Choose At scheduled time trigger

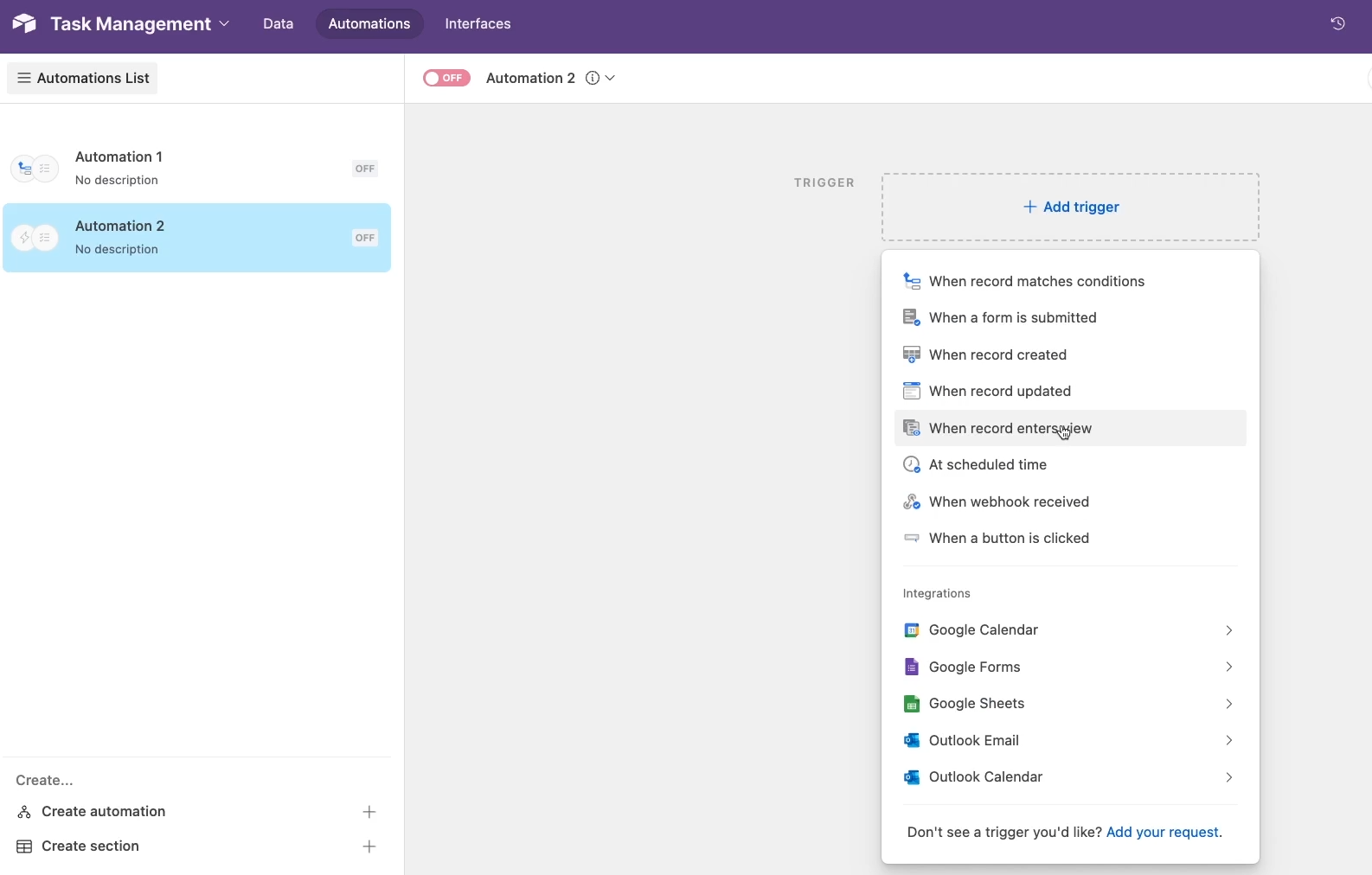click(x=1070, y=464)
